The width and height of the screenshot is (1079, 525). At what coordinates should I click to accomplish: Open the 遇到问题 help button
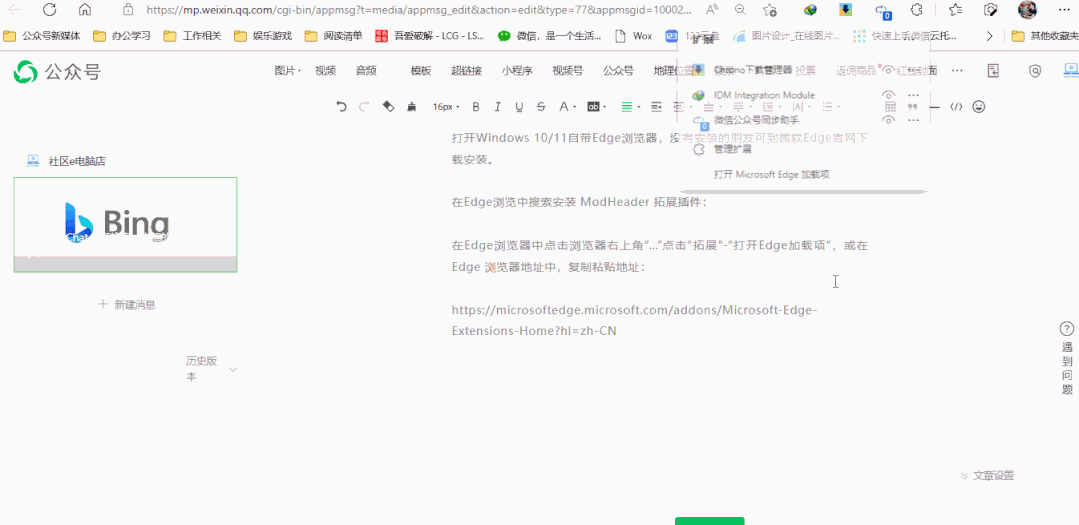coord(1067,358)
